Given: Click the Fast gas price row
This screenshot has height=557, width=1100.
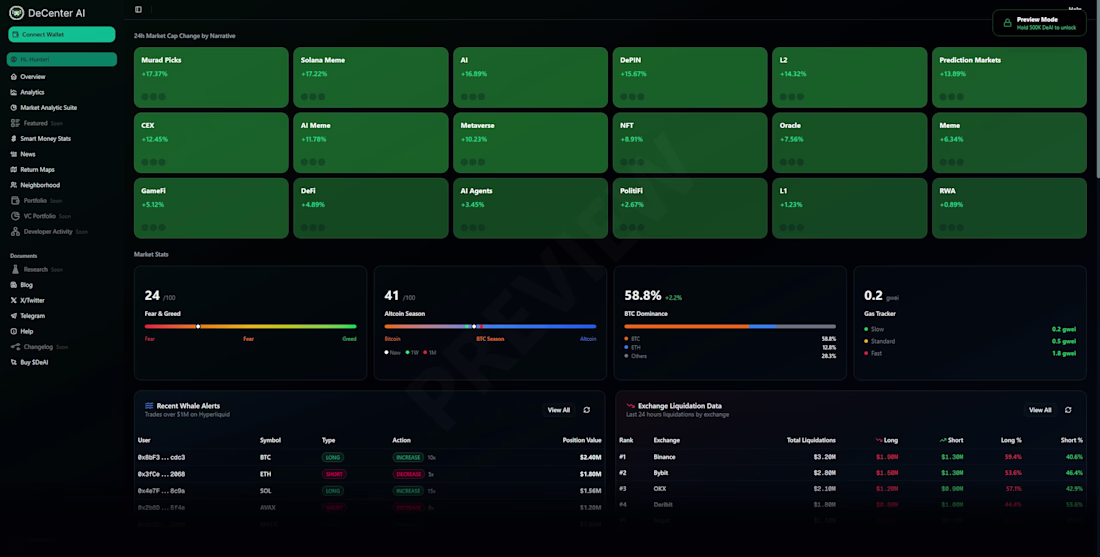Looking at the screenshot, I should (x=970, y=354).
